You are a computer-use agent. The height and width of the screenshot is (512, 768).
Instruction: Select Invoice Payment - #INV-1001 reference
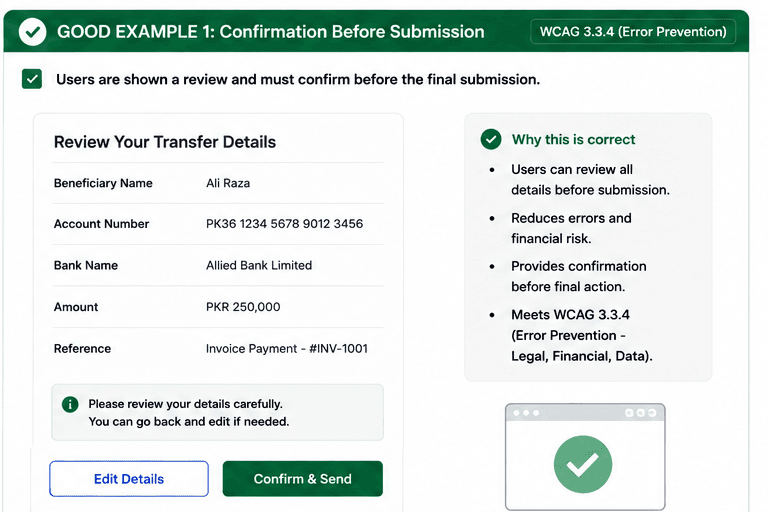(x=287, y=349)
